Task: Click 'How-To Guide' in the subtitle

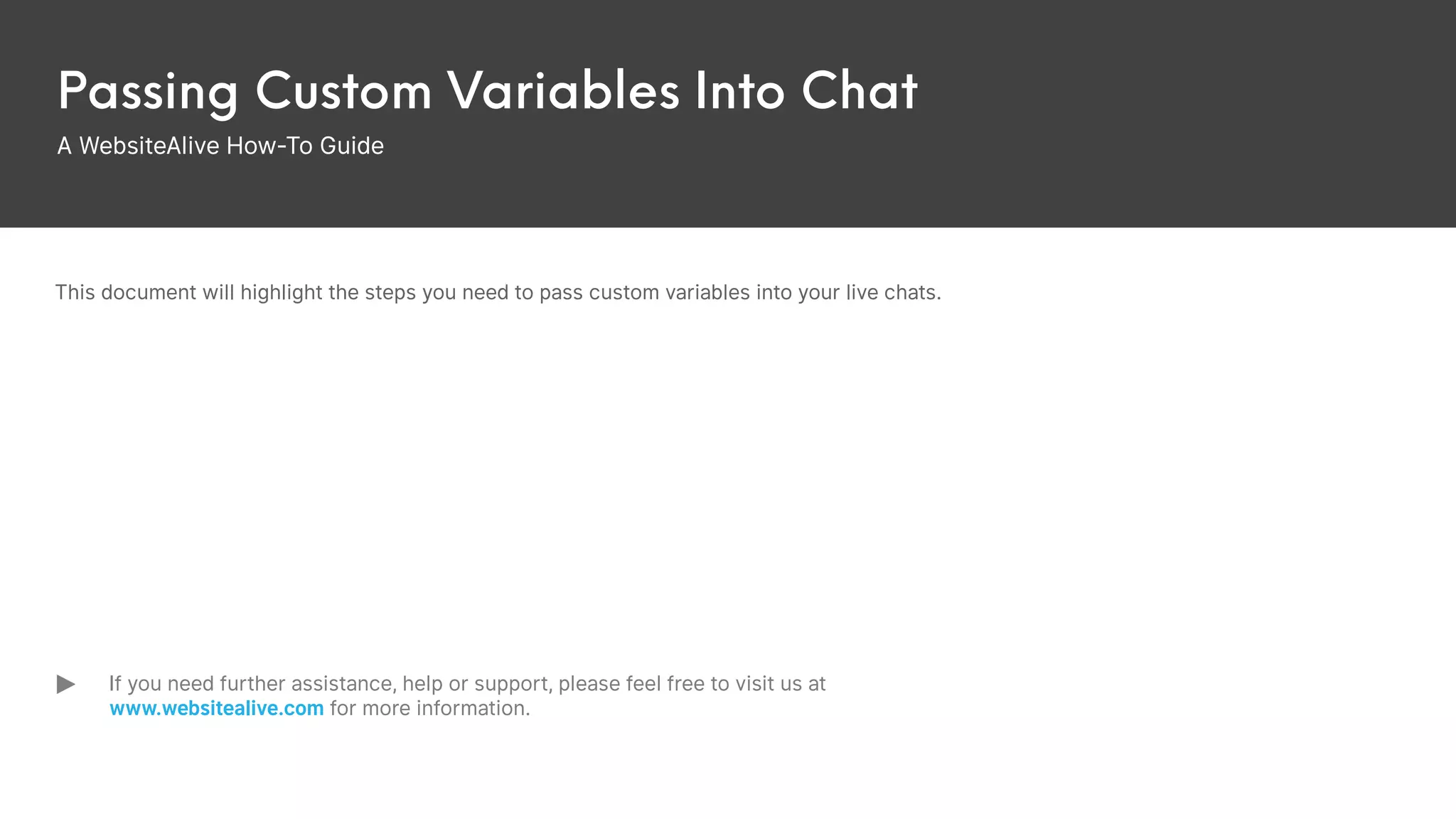Action: [x=305, y=146]
